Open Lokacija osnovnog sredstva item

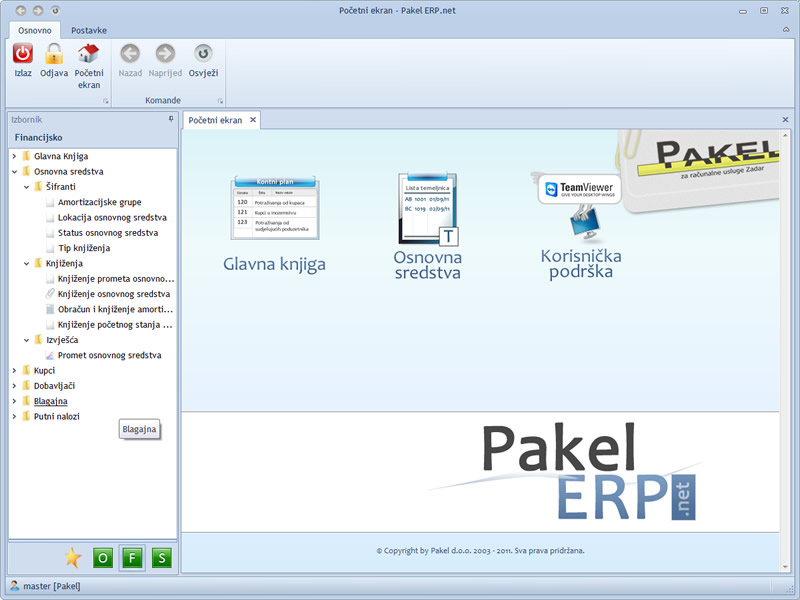click(112, 217)
